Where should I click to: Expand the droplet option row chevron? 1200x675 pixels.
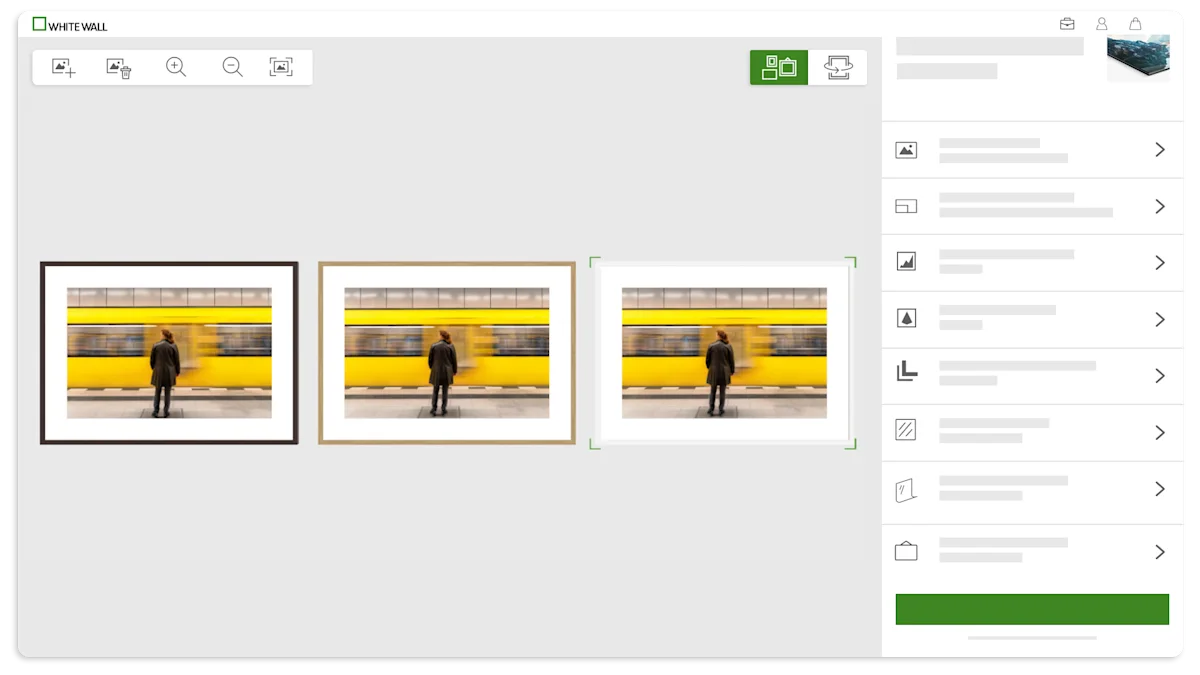tap(1160, 319)
